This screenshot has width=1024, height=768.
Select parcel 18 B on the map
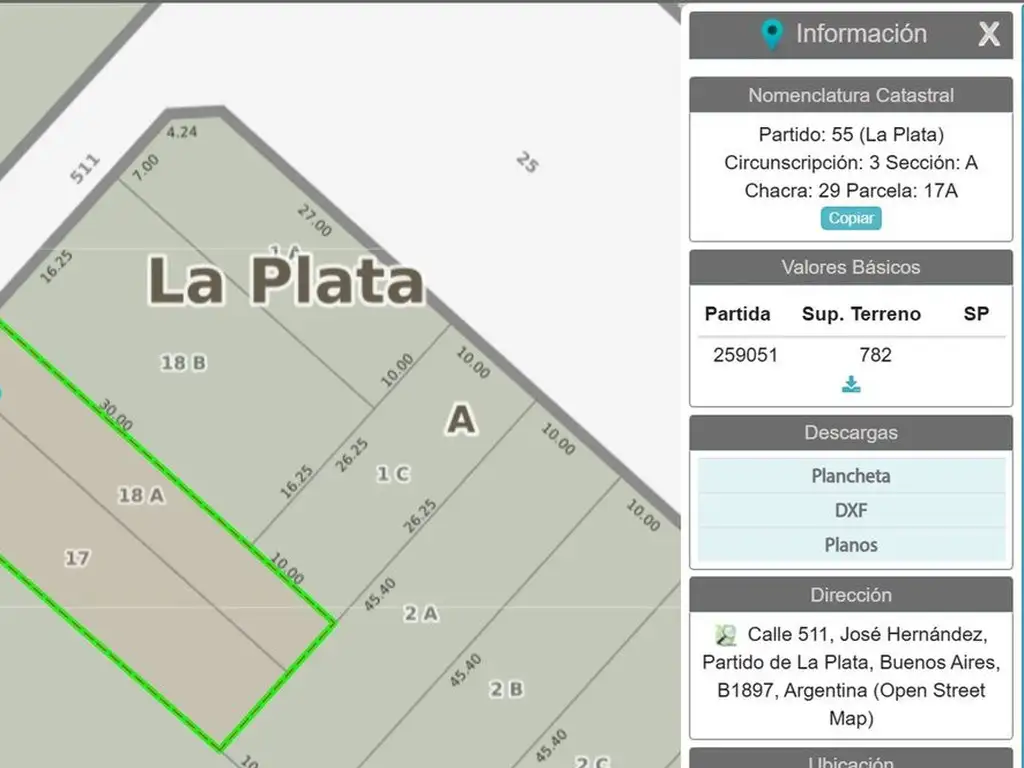[x=184, y=362]
